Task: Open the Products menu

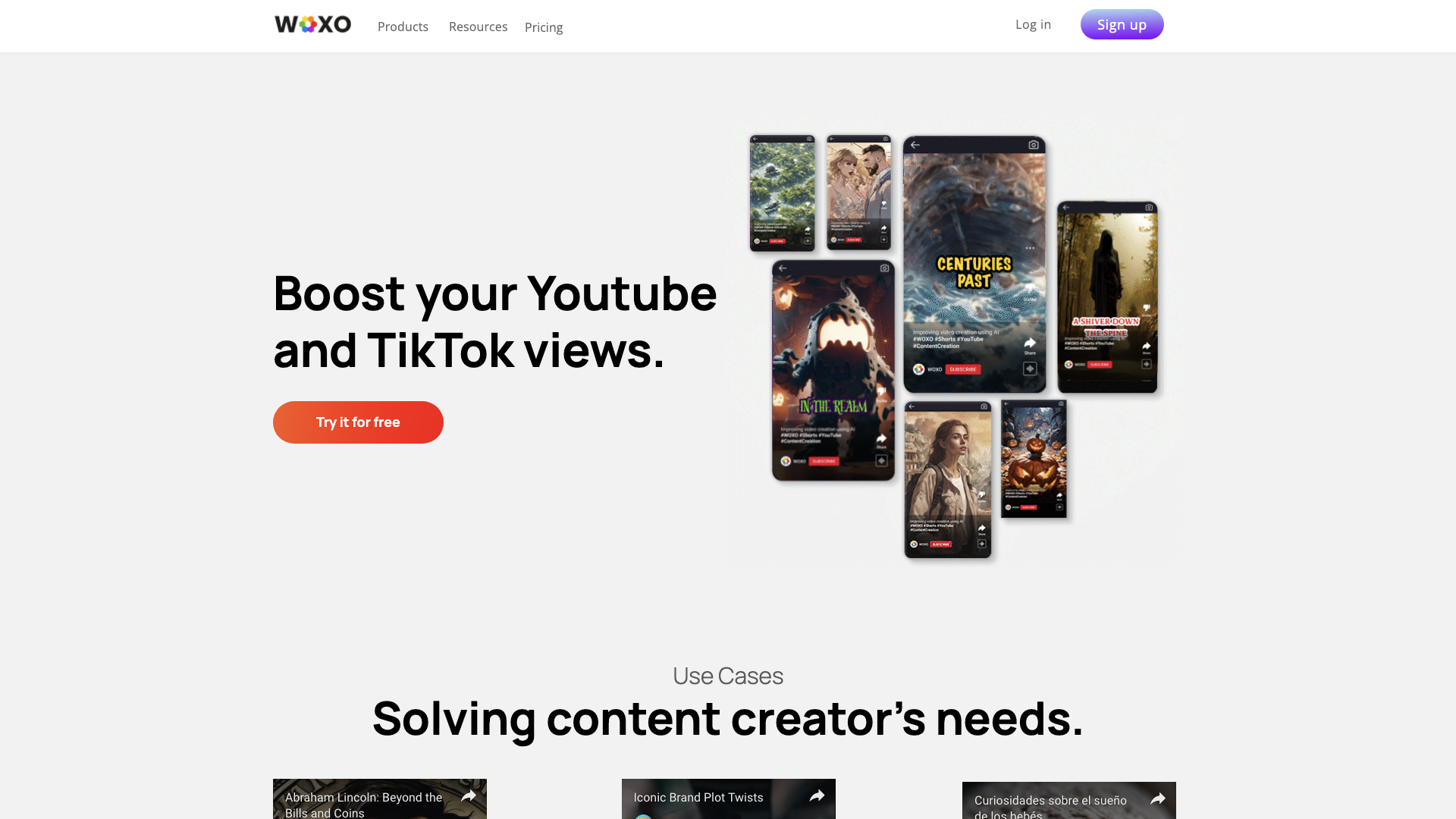Action: tap(403, 26)
